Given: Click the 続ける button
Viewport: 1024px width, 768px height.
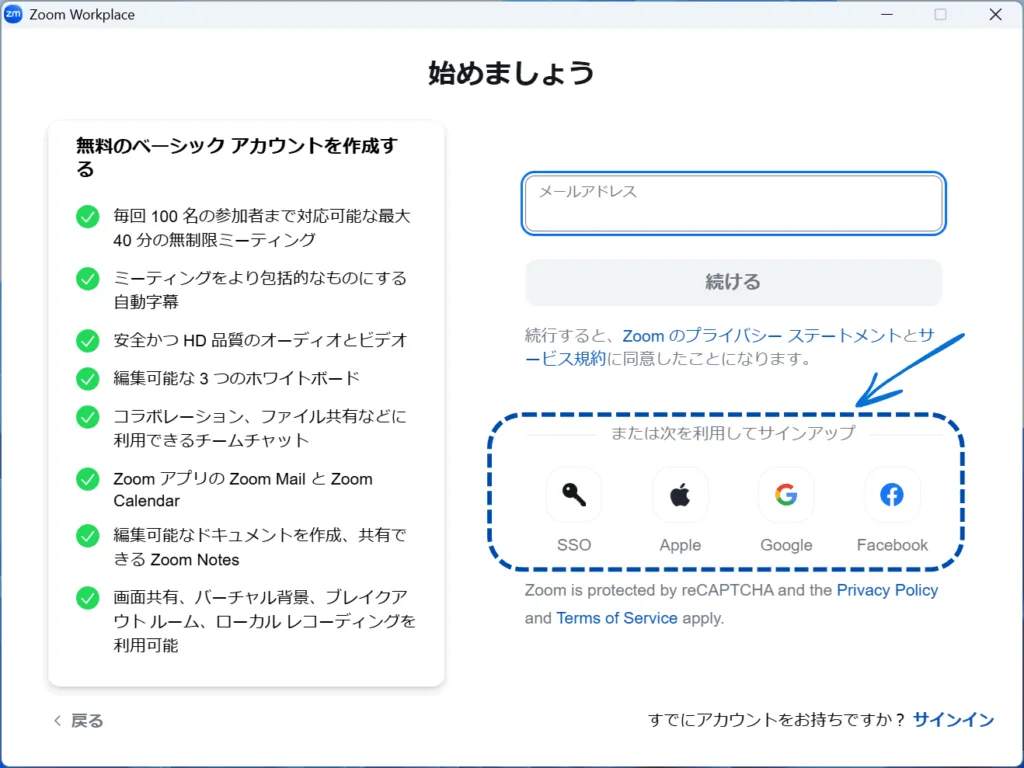Looking at the screenshot, I should (733, 282).
